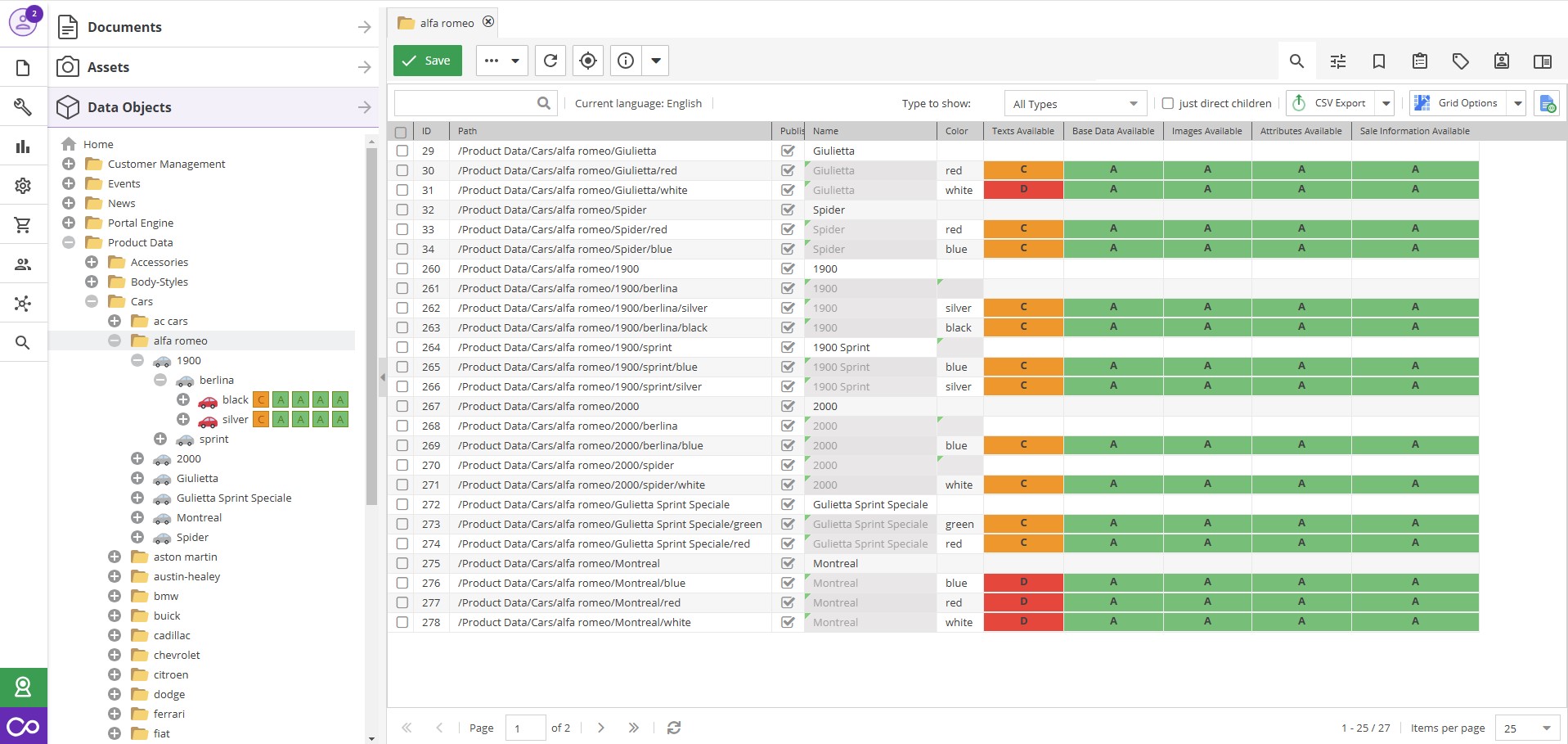Select the Giulietta item in the tree
Viewport: 1568px width, 744px height.
[197, 478]
